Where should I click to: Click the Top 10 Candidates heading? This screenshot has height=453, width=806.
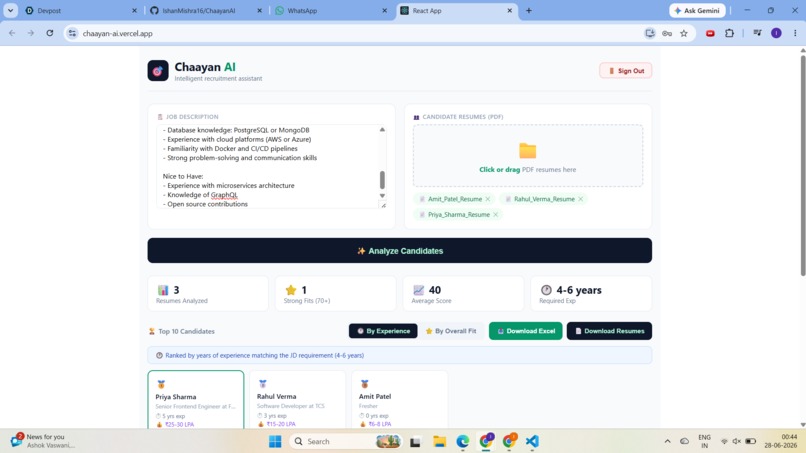[186, 331]
